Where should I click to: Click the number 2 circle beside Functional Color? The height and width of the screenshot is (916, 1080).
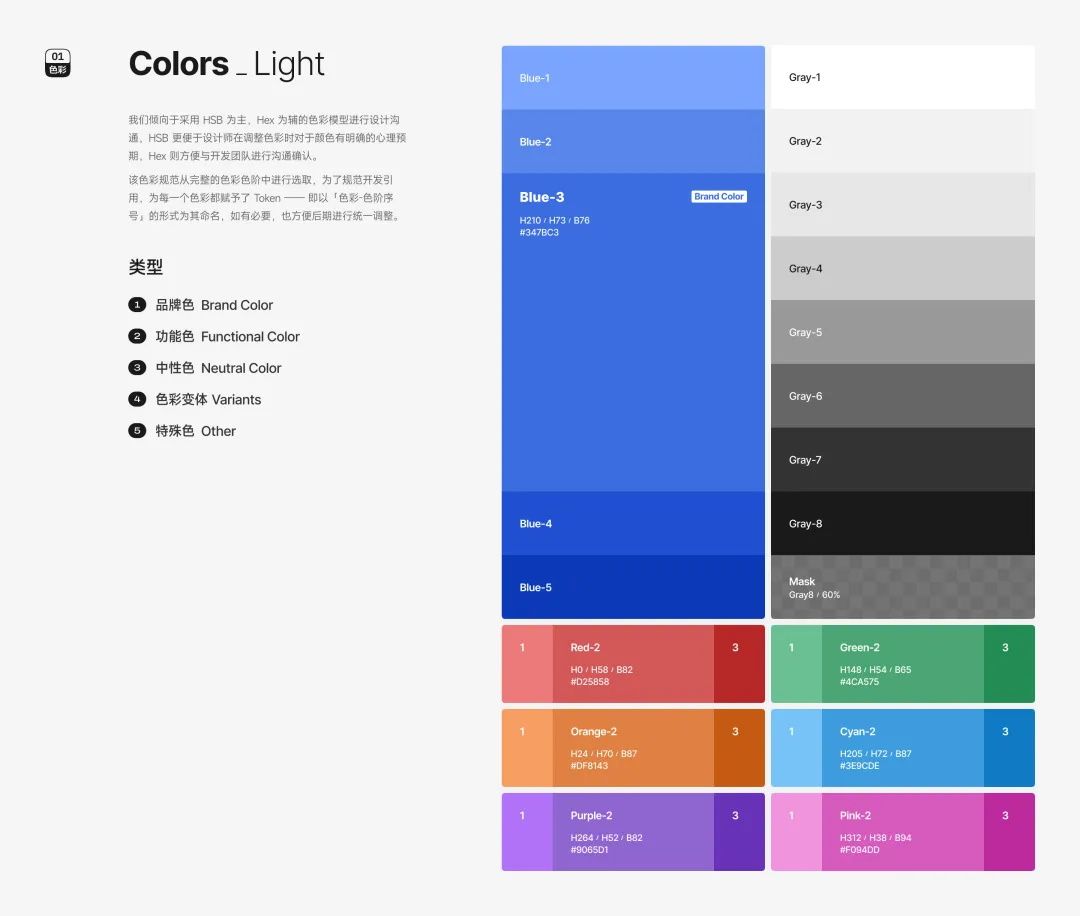click(137, 336)
